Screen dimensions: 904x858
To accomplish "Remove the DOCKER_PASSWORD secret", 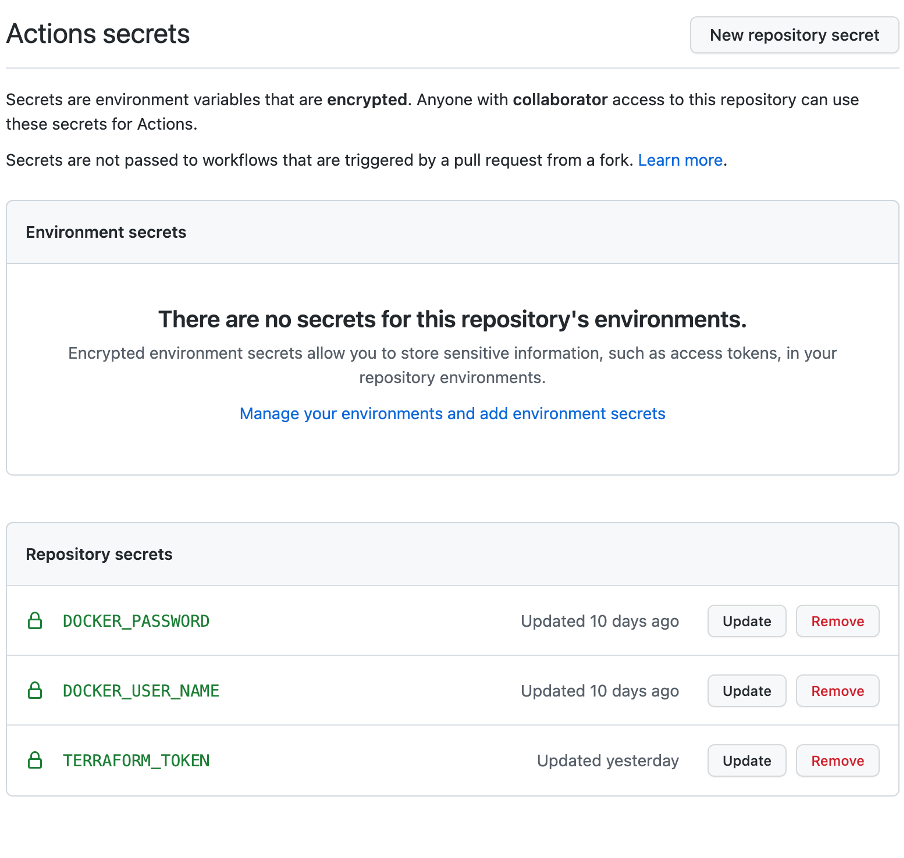I will (837, 620).
